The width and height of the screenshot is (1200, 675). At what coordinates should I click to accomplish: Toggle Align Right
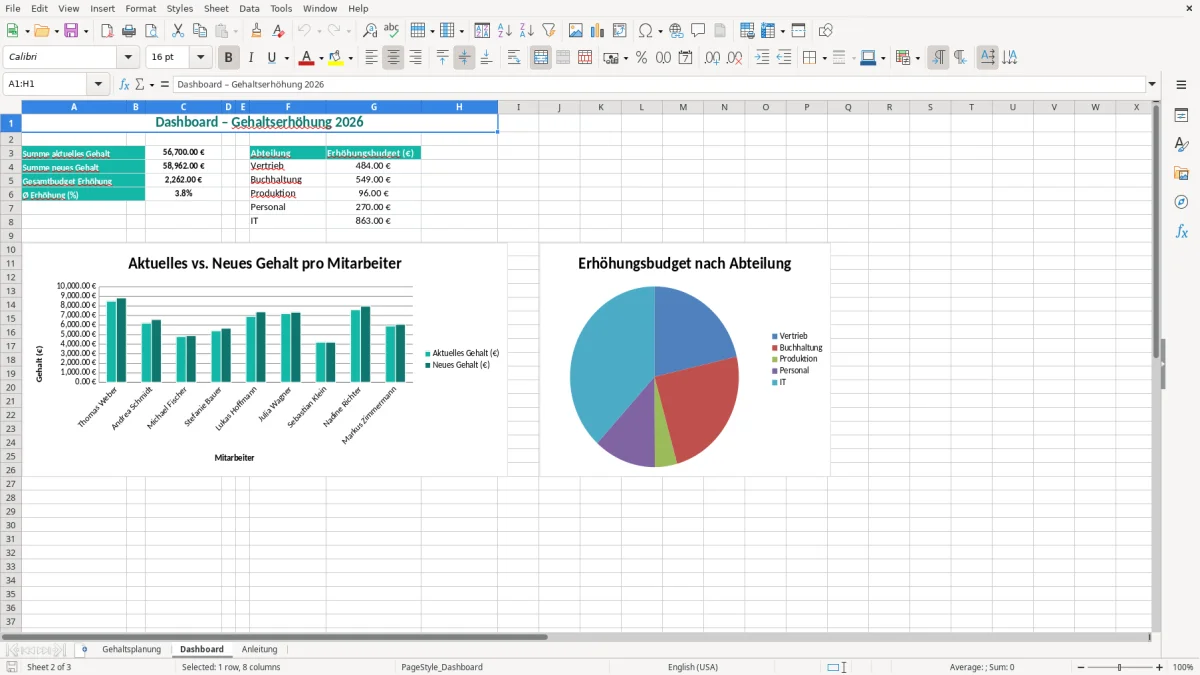pyautogui.click(x=415, y=58)
